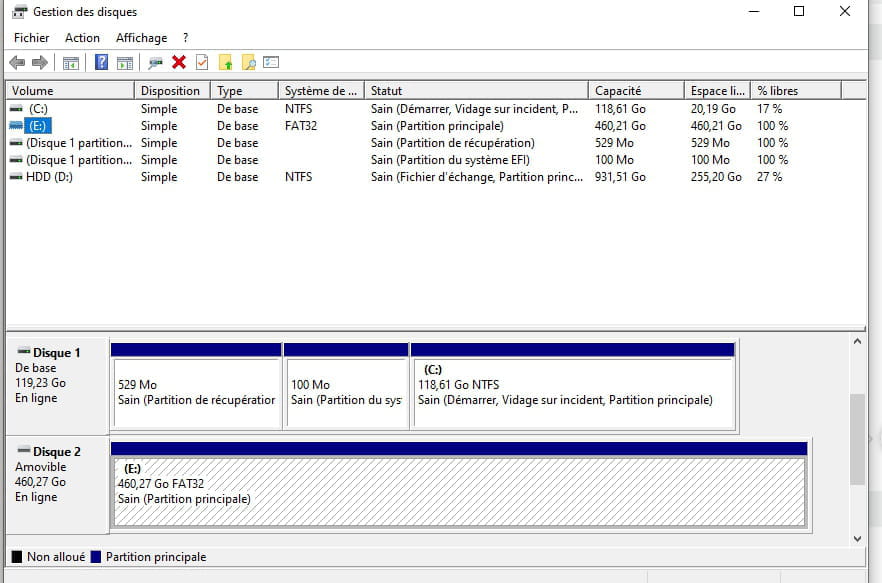Sort by the Statut column header

click(x=476, y=91)
